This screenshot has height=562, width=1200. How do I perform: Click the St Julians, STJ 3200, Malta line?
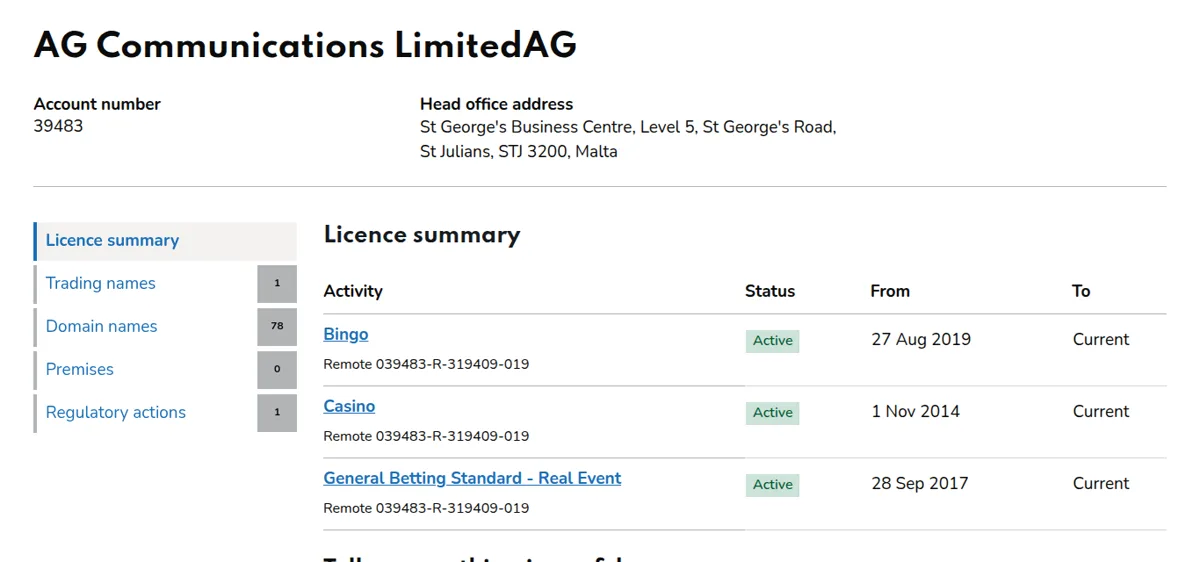pyautogui.click(x=519, y=152)
